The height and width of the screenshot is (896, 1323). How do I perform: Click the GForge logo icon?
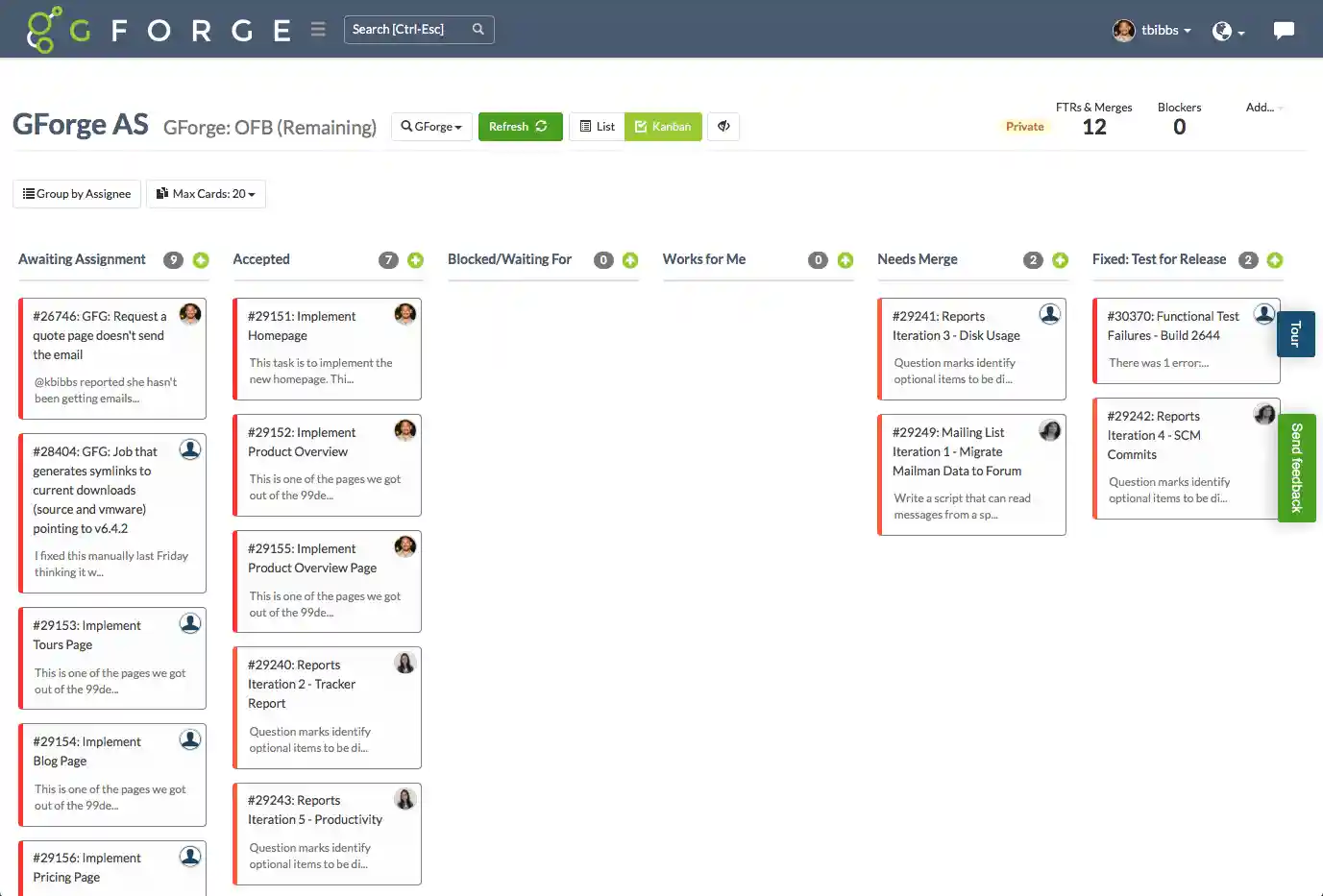pos(43,29)
